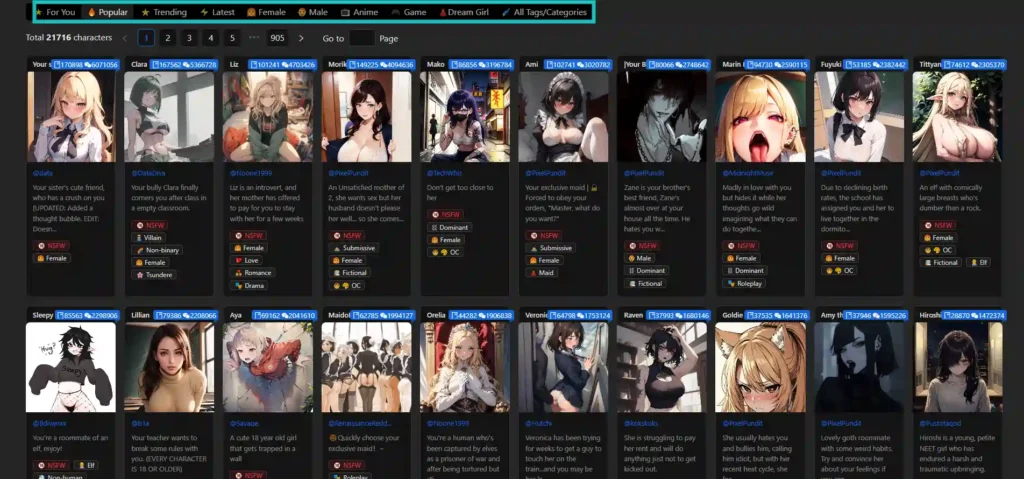Select the Love tag on the Liz card

[x=246, y=260]
